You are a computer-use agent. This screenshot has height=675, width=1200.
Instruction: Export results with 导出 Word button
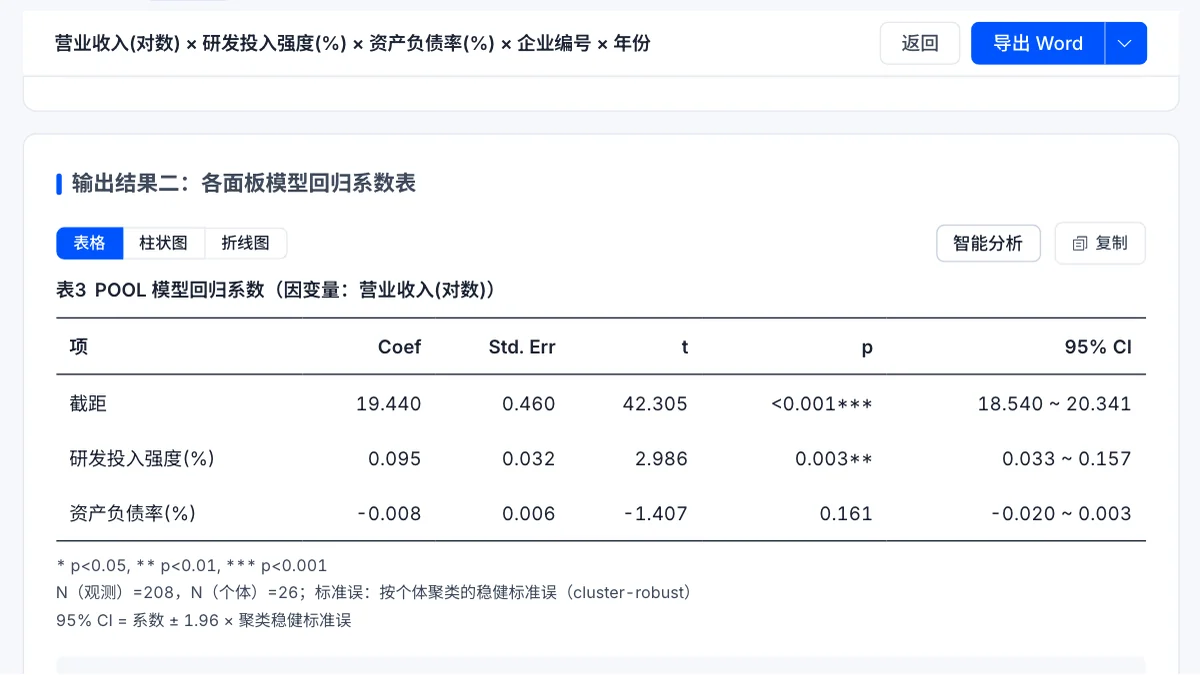tap(1038, 43)
